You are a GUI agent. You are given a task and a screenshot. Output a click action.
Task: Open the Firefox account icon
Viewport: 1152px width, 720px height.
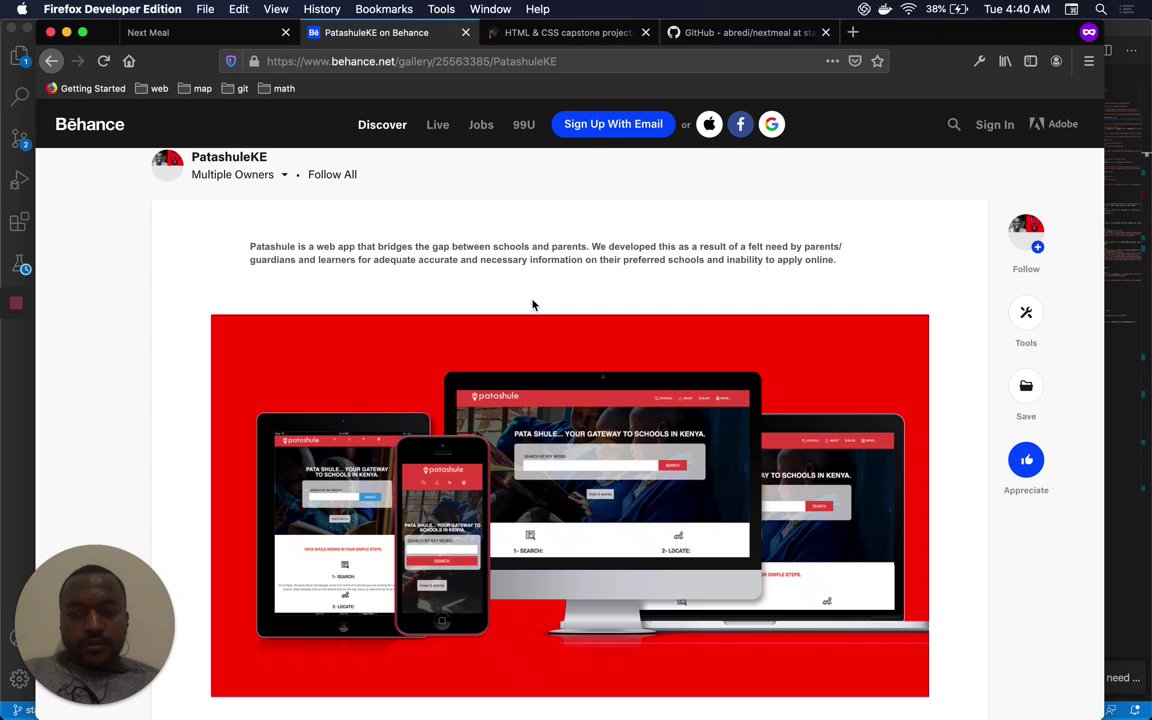[1056, 62]
